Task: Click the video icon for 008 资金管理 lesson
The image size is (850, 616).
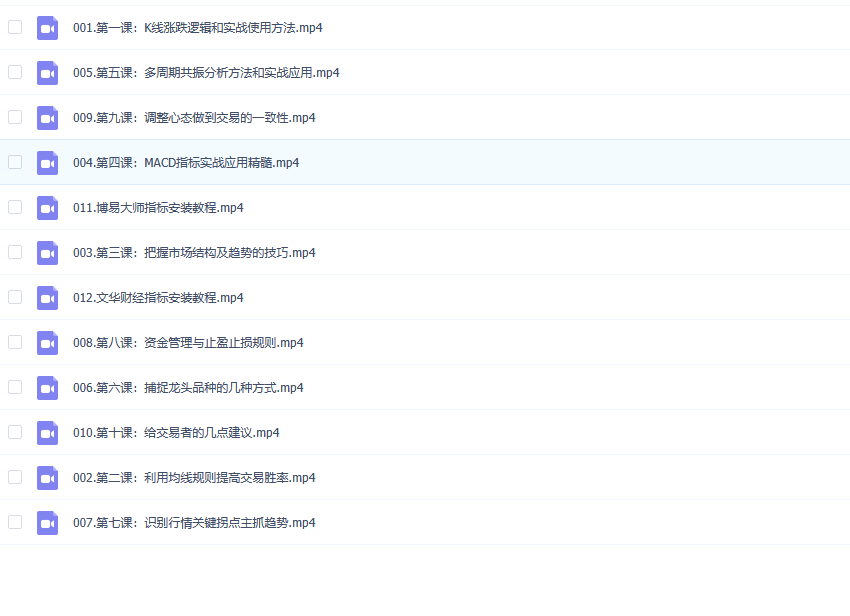Action: (47, 342)
